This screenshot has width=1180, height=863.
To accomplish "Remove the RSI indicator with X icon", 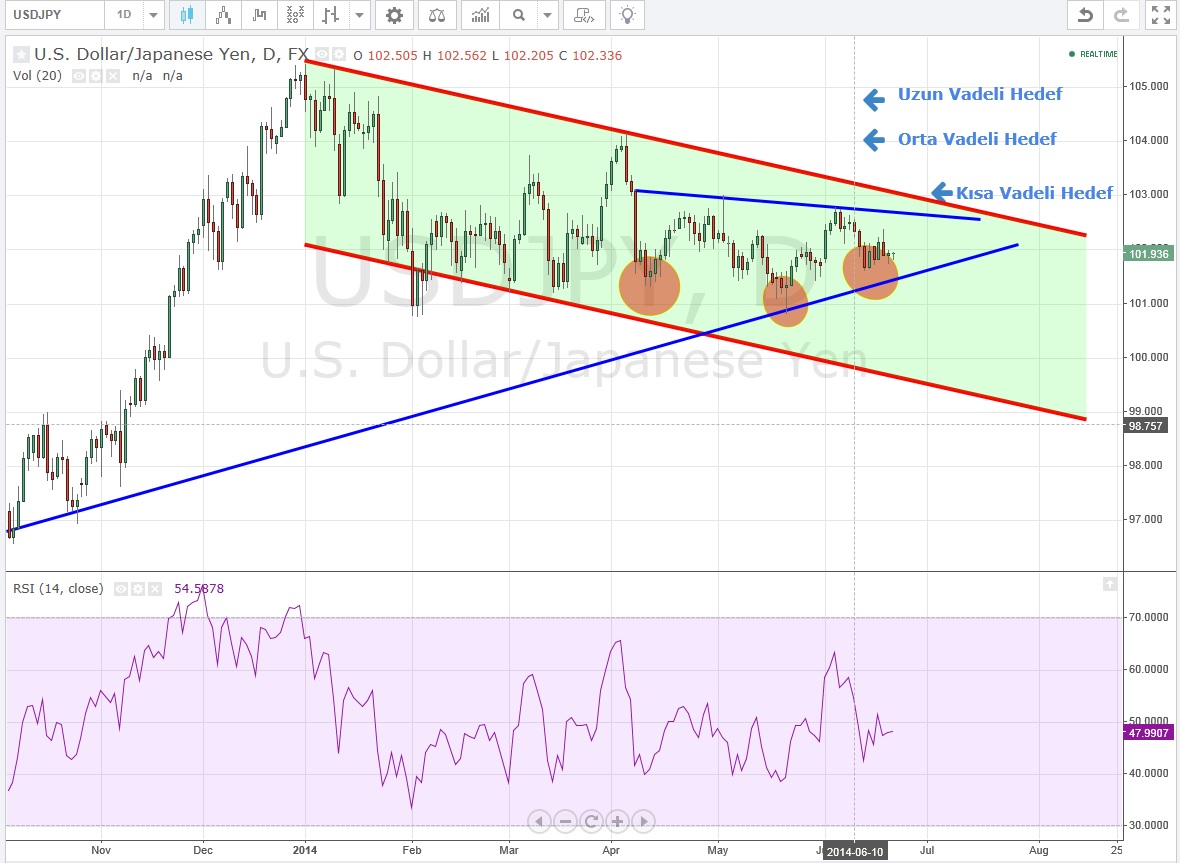I will 155,589.
